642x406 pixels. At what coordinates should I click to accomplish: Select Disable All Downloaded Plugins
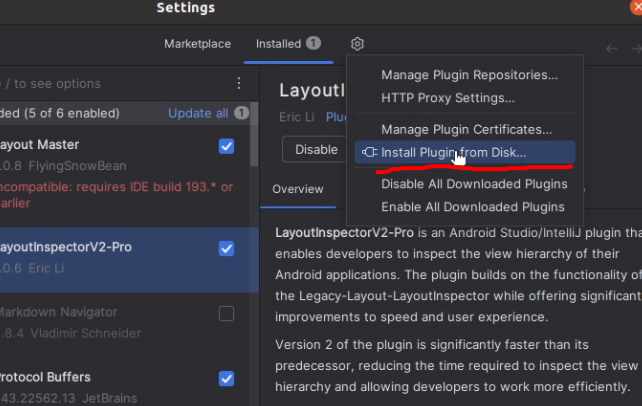(x=474, y=184)
